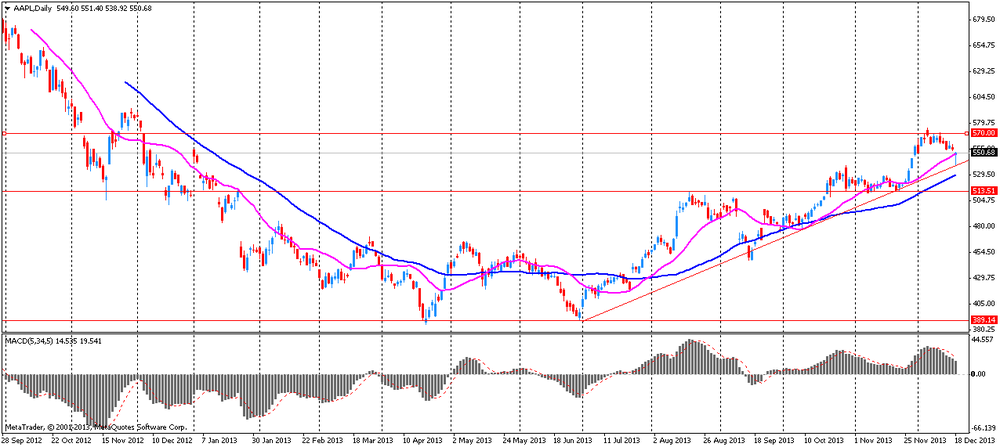
Task: Click the 10 Dec 2012 date label
Action: tap(173, 441)
